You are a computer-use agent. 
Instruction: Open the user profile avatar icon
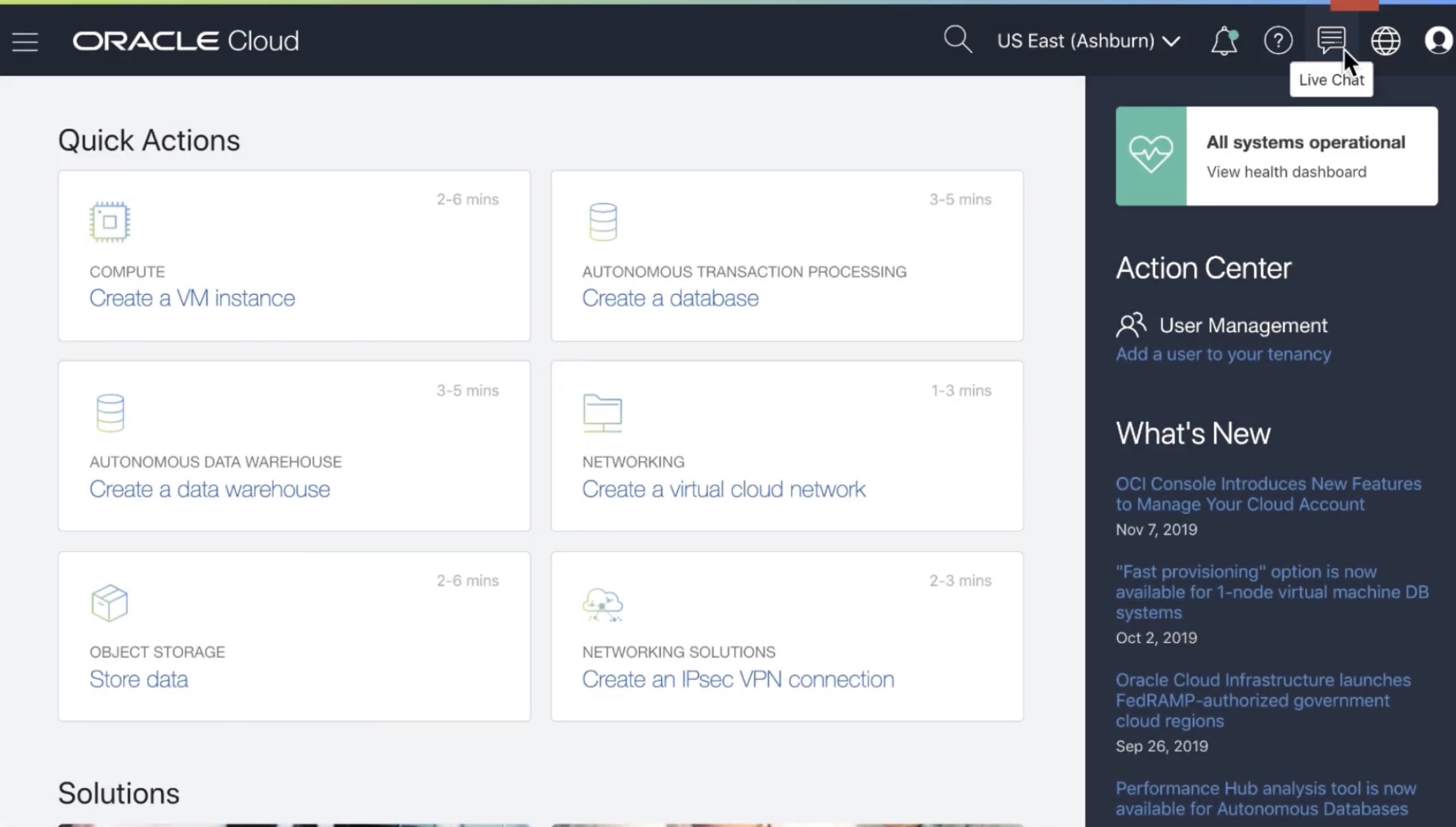click(x=1438, y=40)
